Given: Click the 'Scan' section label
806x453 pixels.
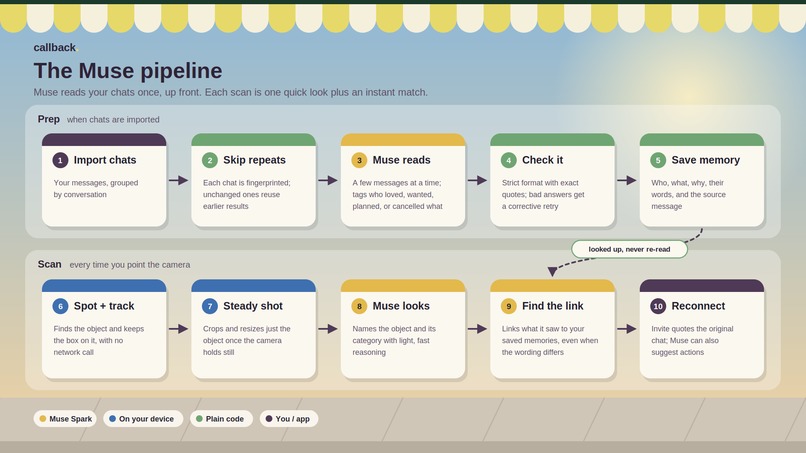Looking at the screenshot, I should [49, 264].
